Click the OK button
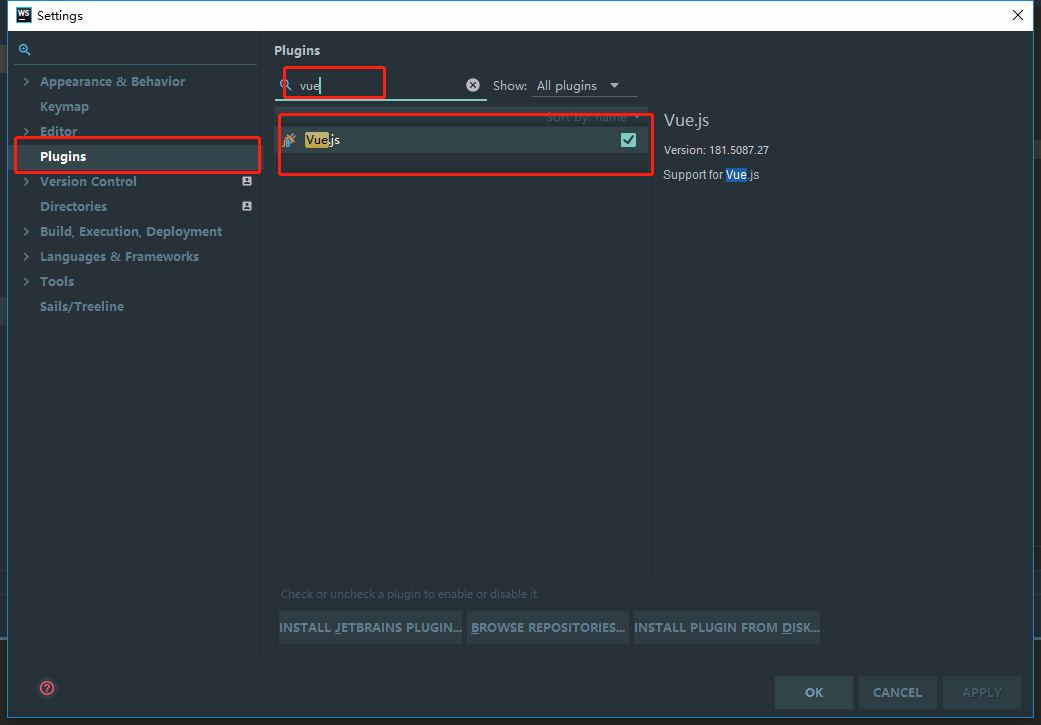Viewport: 1041px width, 725px height. tap(814, 692)
